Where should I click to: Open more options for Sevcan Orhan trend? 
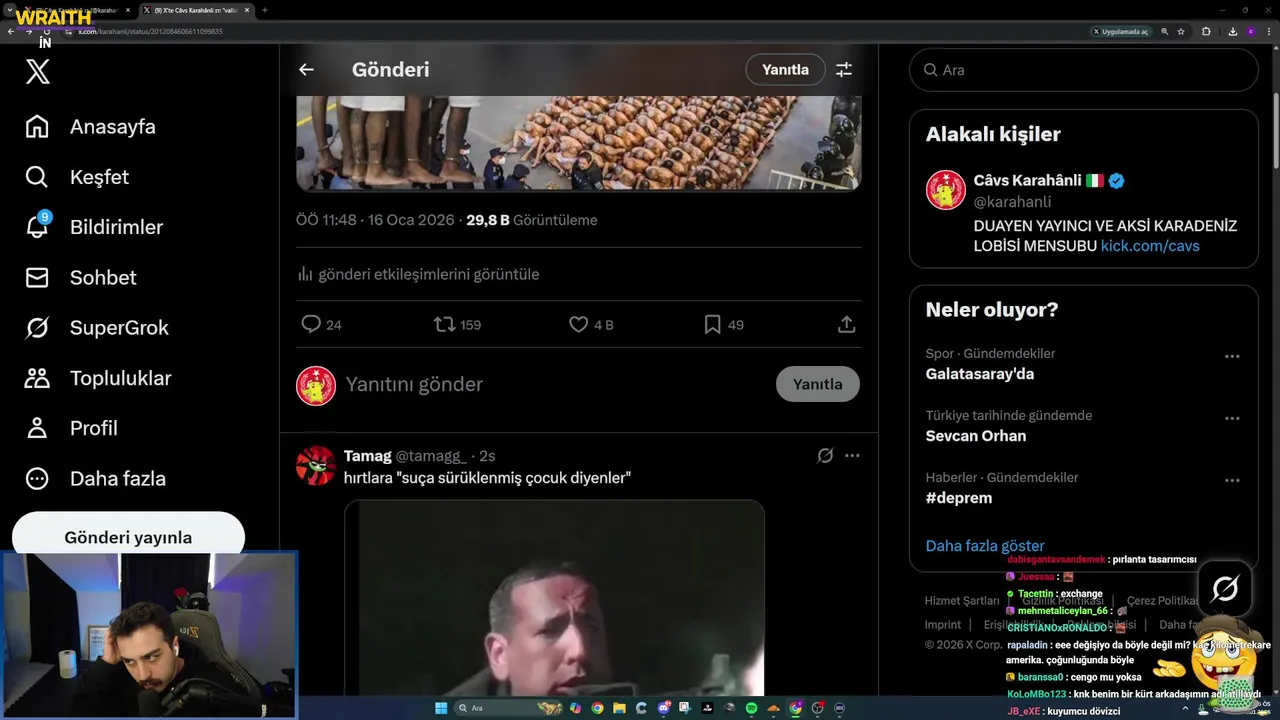click(1232, 419)
